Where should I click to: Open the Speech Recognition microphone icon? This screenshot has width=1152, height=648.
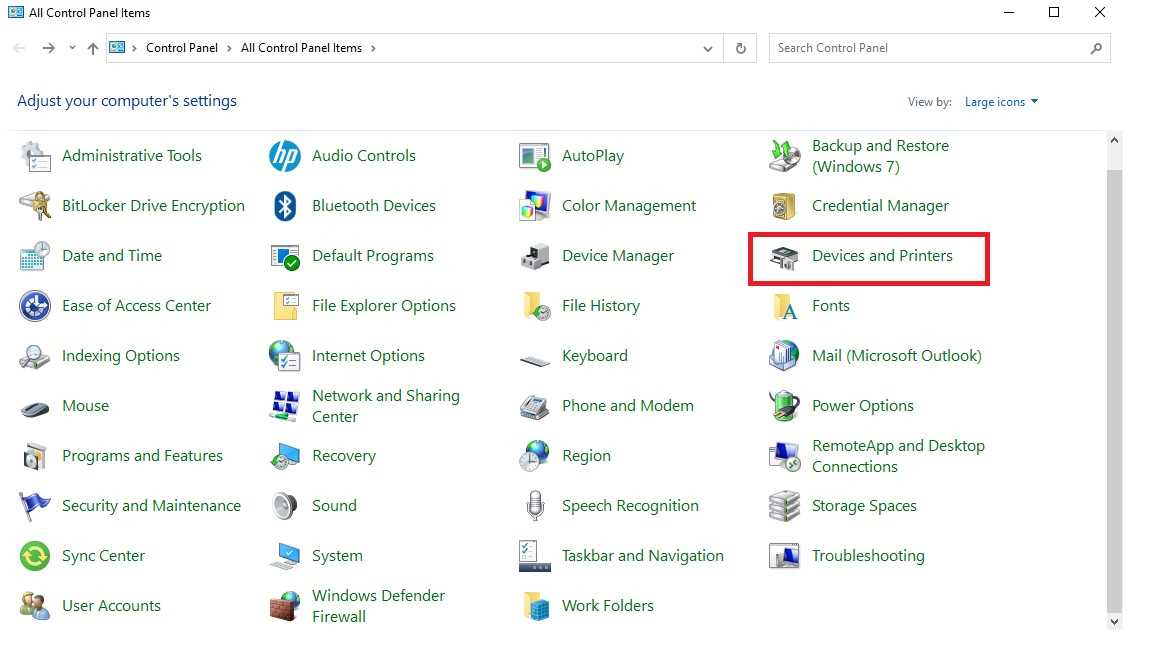tap(535, 506)
